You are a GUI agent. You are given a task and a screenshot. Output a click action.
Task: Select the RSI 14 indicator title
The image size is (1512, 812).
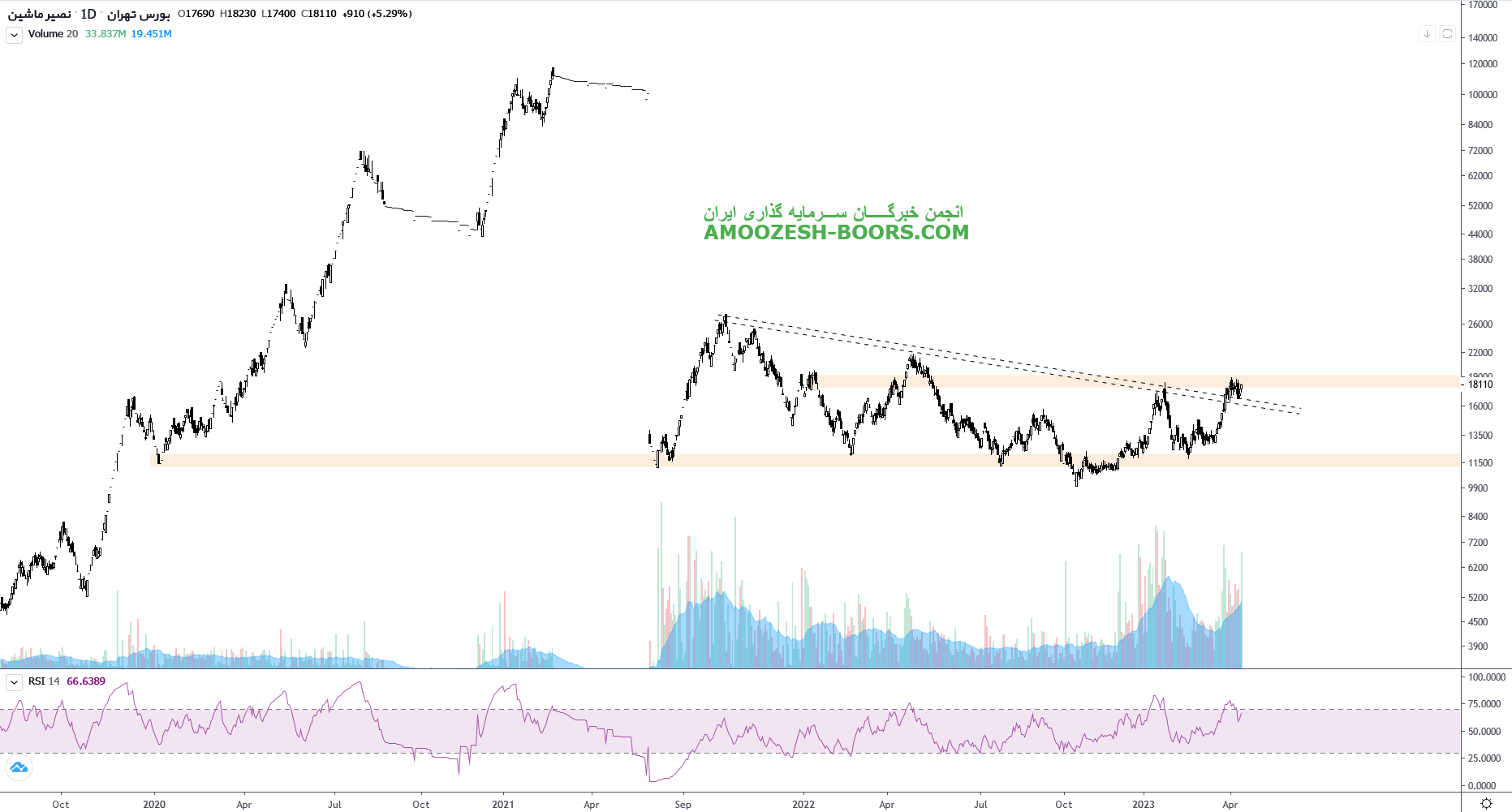point(44,681)
